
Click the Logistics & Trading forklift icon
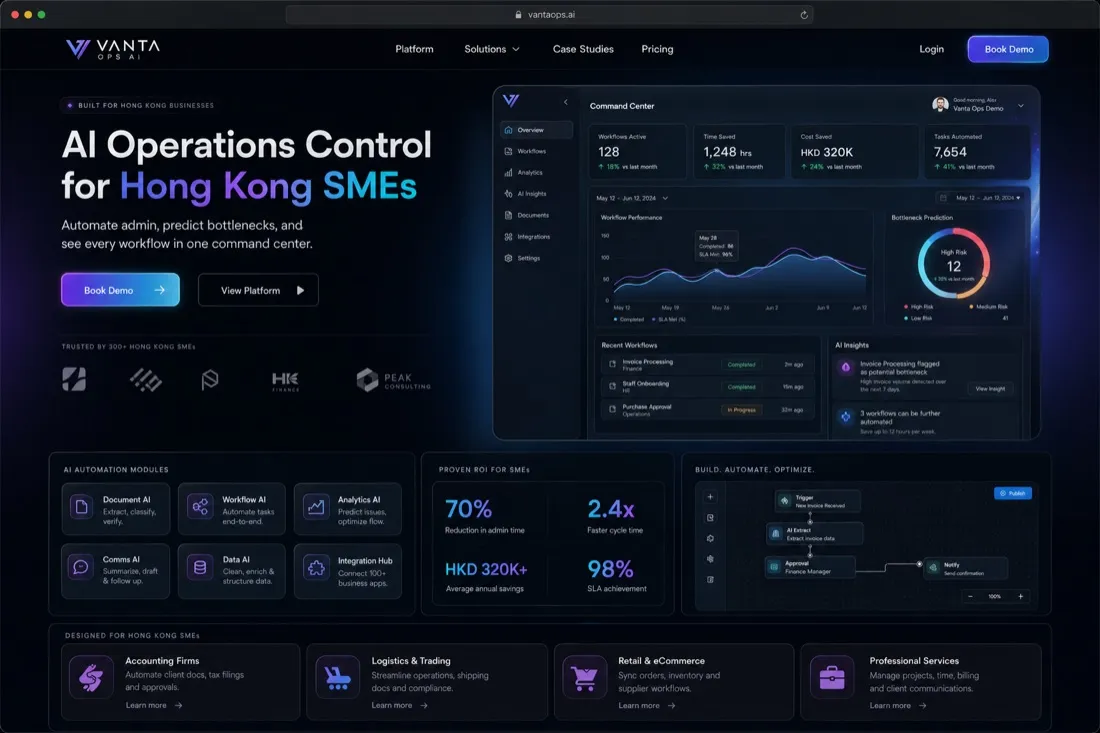tap(338, 678)
